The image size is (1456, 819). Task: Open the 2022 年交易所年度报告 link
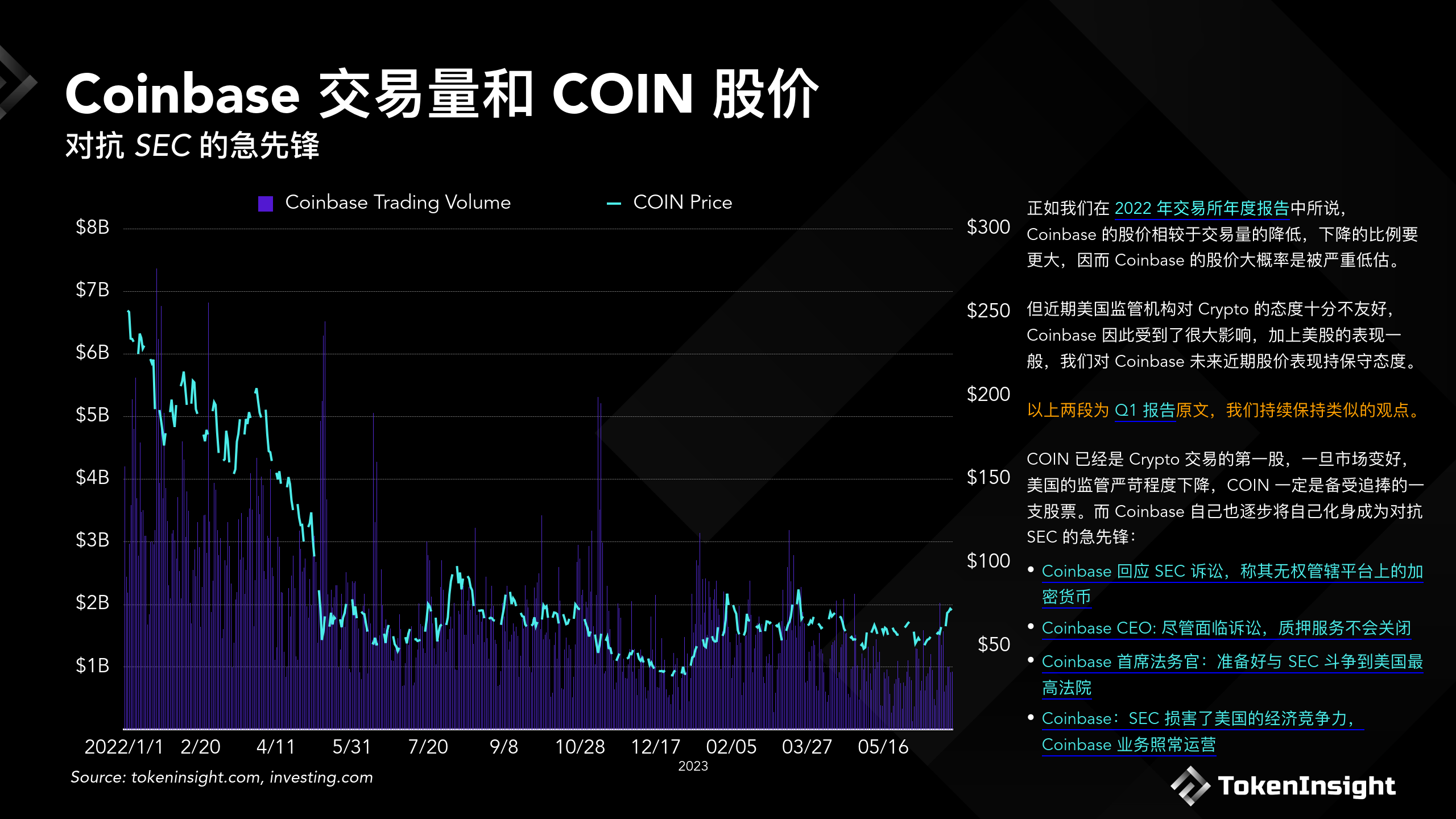coord(1201,208)
